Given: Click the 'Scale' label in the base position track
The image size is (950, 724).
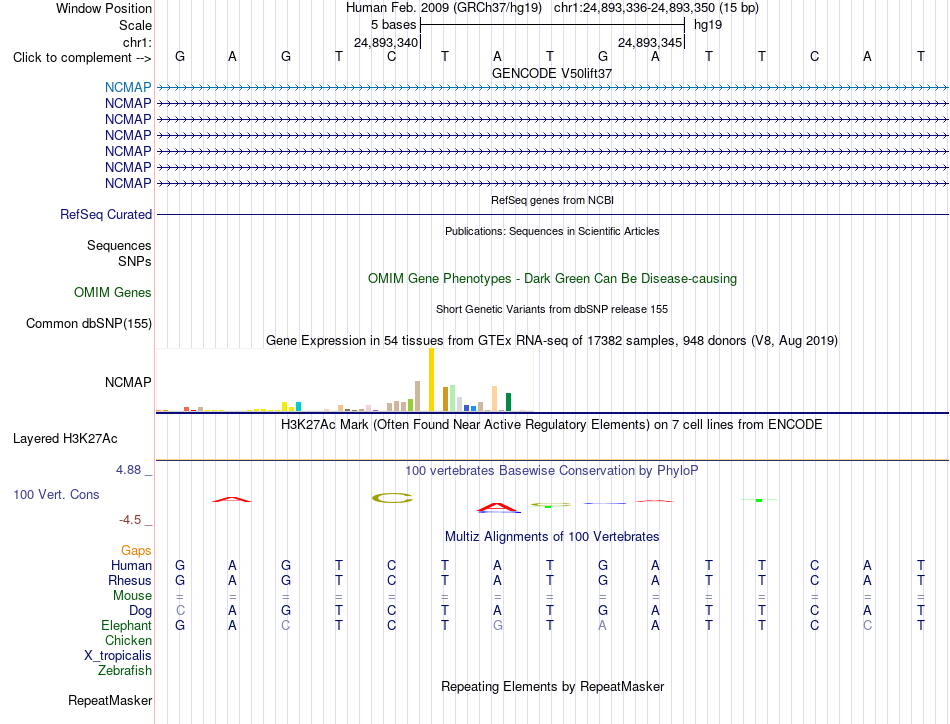Looking at the screenshot, I should pyautogui.click(x=135, y=25).
